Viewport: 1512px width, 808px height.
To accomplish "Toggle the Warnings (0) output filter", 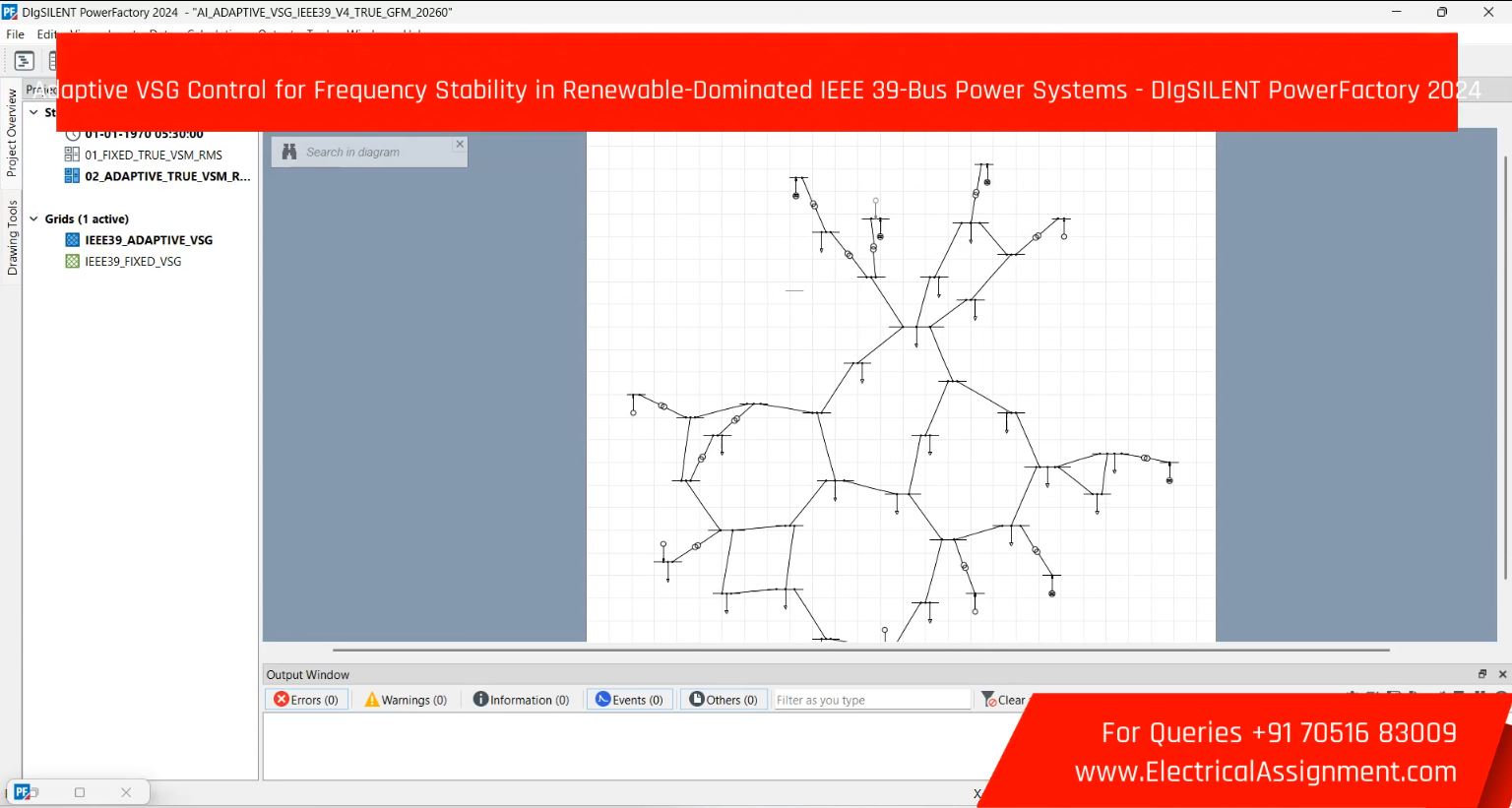I will (x=406, y=700).
